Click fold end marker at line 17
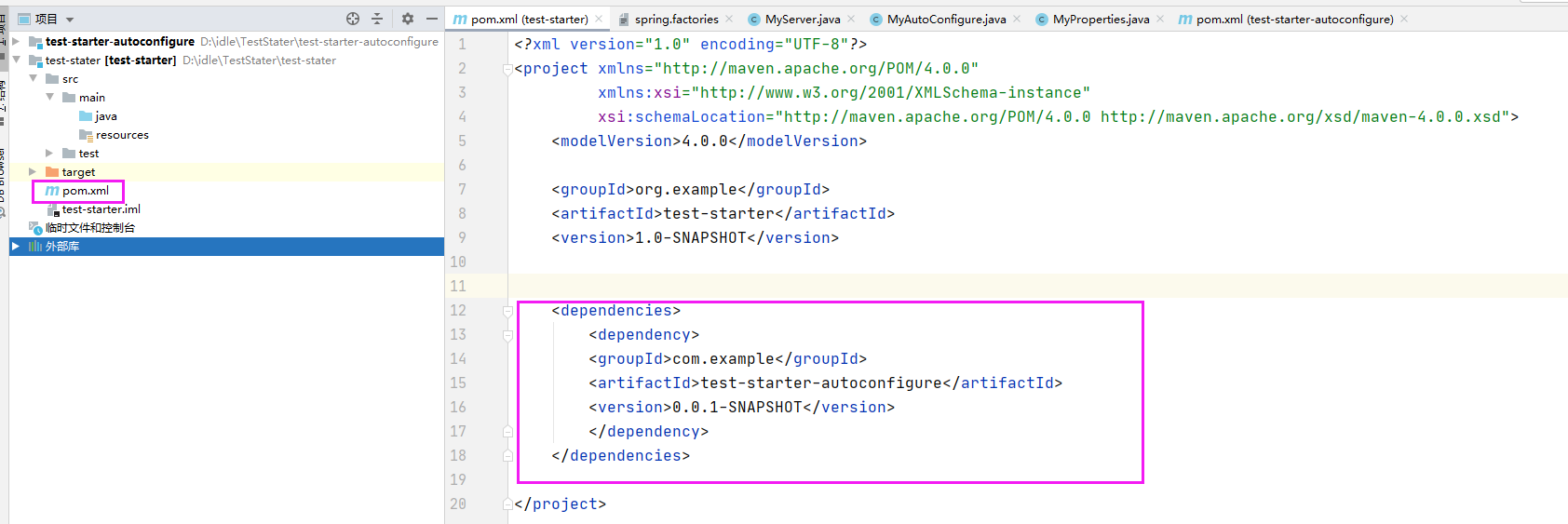1568x524 pixels. point(507,432)
